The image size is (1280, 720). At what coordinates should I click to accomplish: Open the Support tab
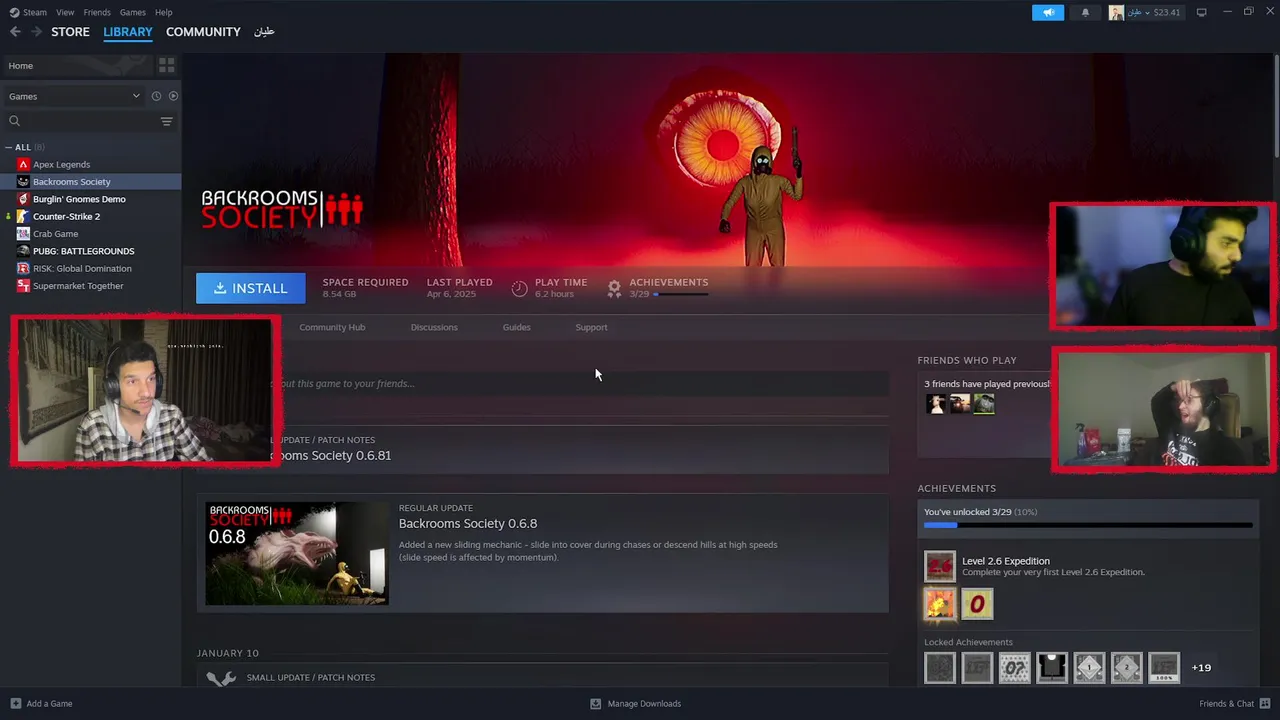click(x=591, y=327)
